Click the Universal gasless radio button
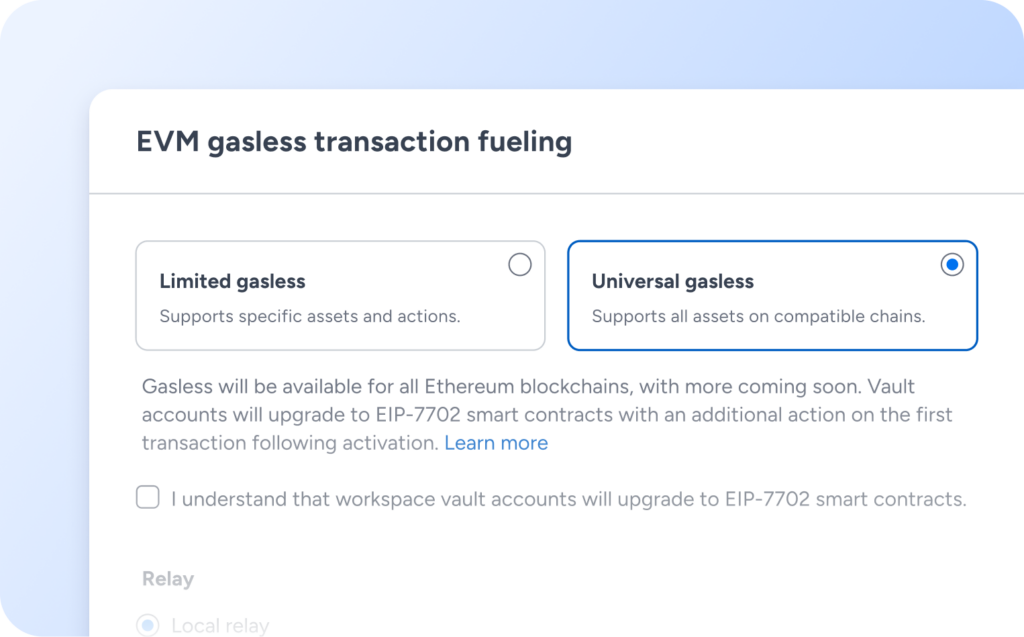The height and width of the screenshot is (637, 1024). pos(952,265)
